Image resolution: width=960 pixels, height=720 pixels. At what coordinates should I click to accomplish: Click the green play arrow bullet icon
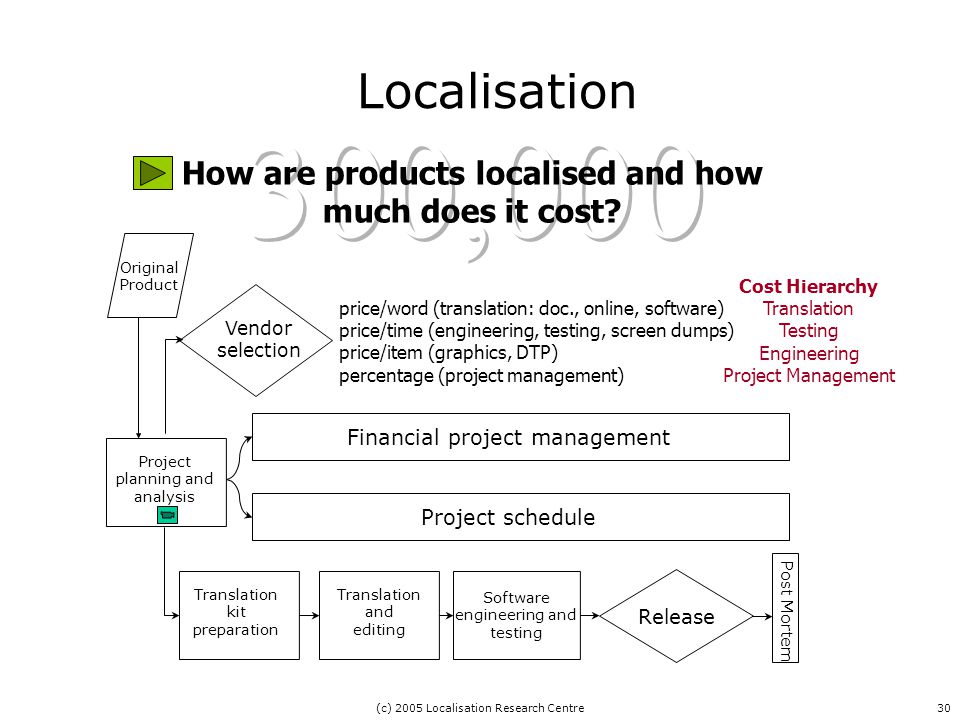point(152,173)
